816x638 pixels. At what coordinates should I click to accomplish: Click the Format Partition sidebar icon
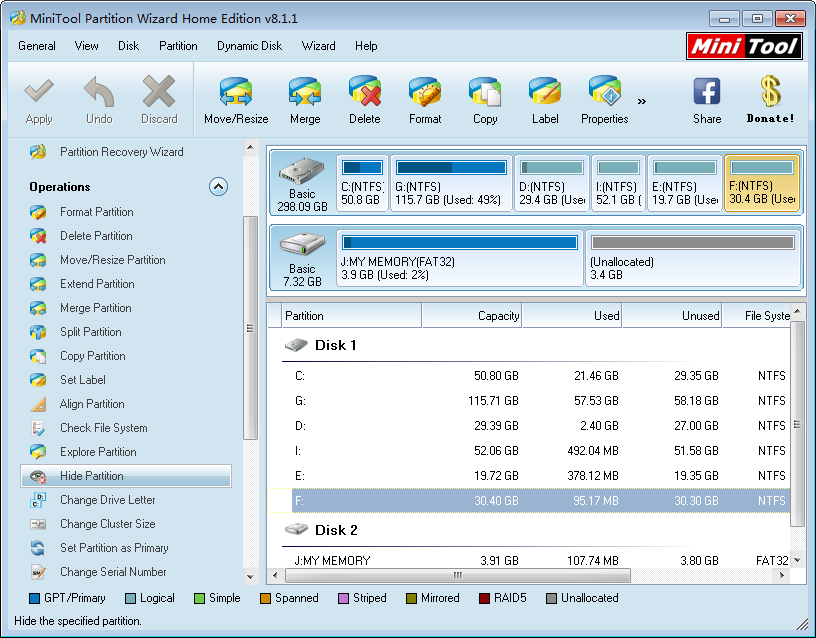click(x=38, y=212)
